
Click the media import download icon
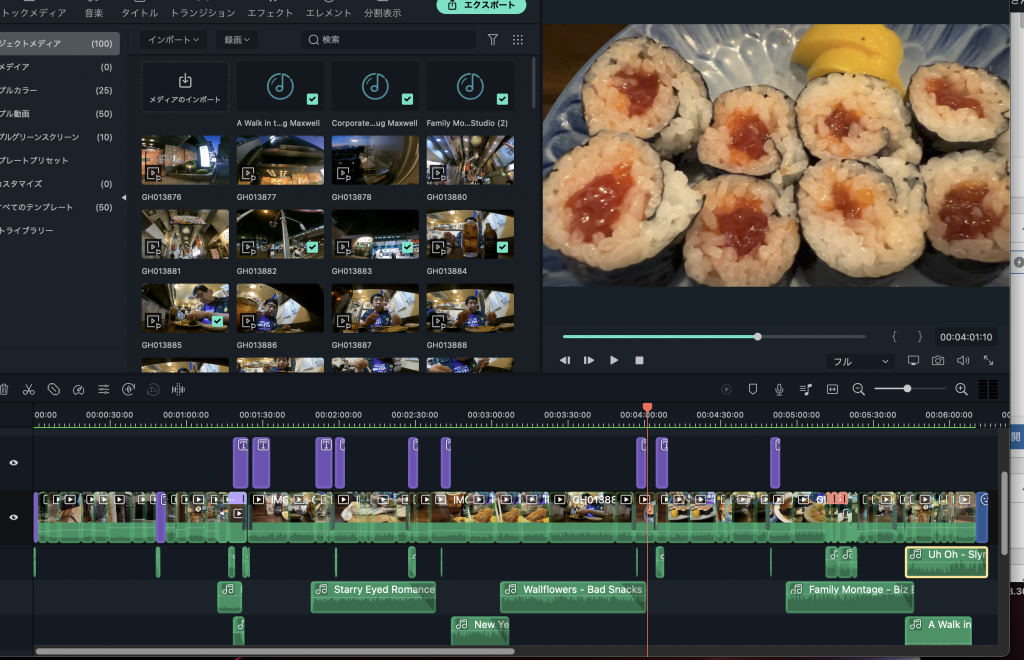(x=185, y=81)
